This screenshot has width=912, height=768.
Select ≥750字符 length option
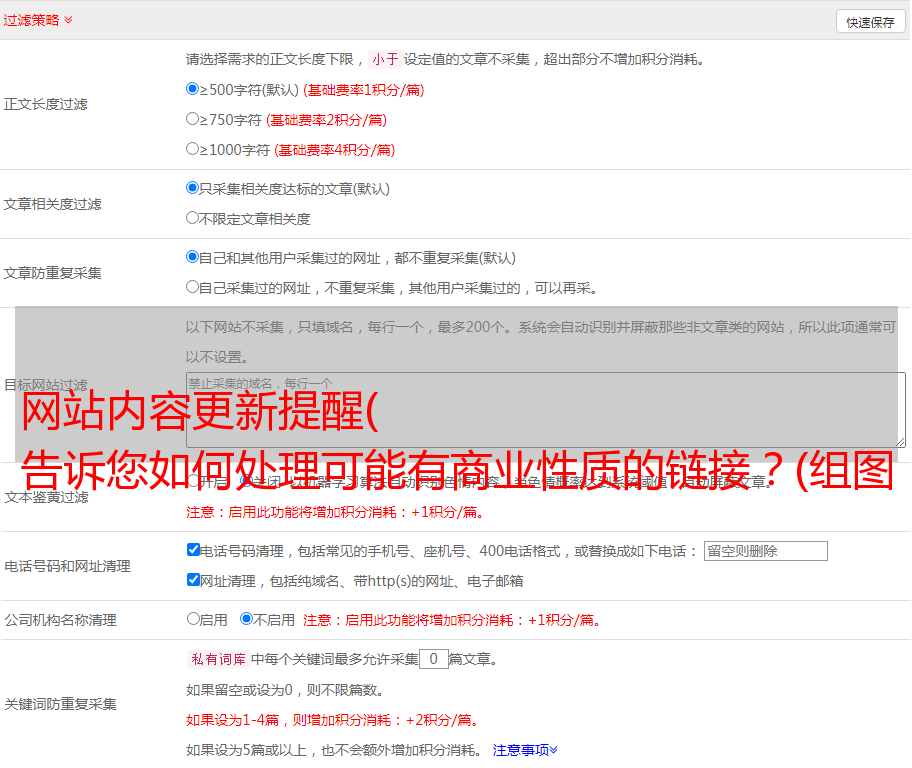(192, 119)
